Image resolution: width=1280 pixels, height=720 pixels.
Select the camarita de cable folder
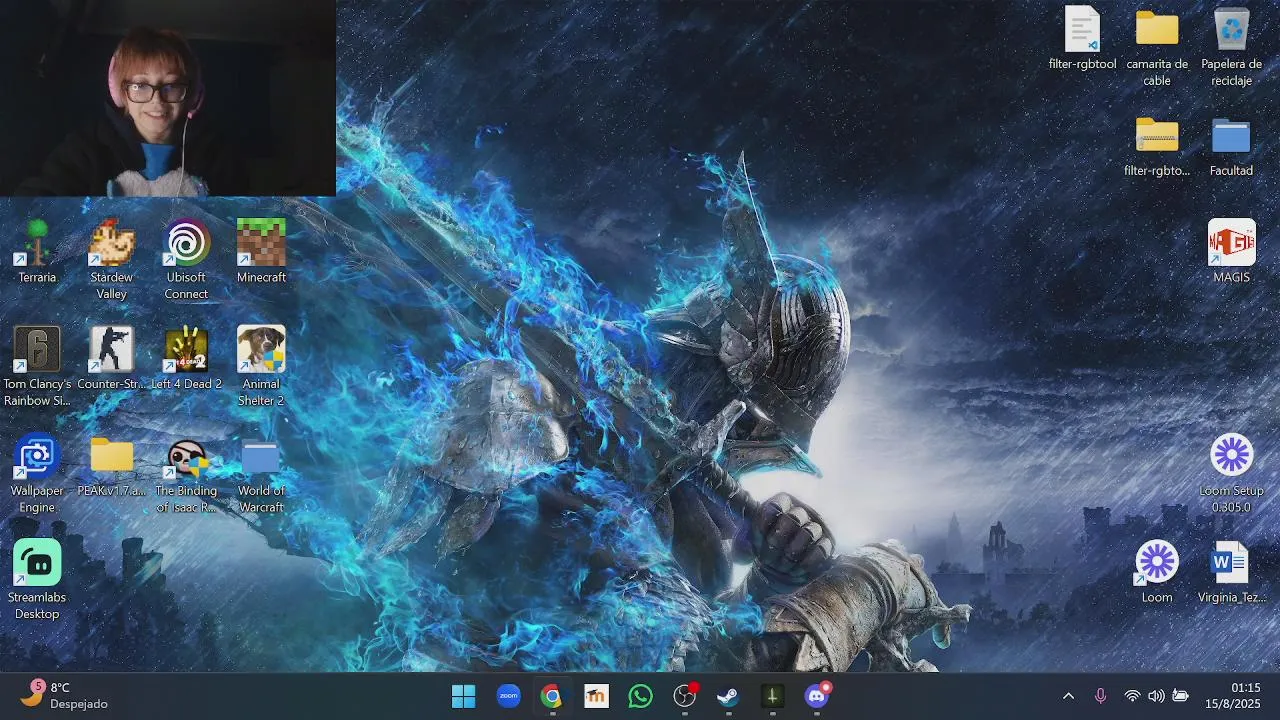pyautogui.click(x=1157, y=46)
